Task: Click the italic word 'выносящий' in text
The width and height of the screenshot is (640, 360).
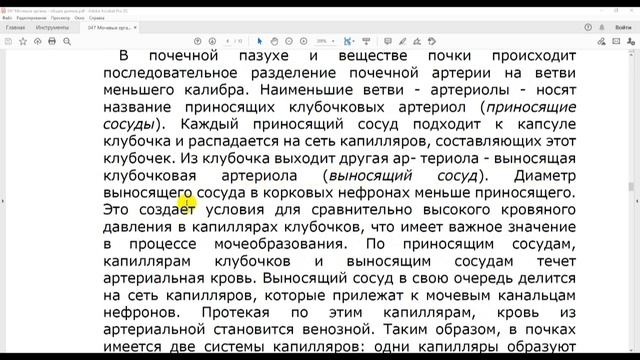Action: 370,176
